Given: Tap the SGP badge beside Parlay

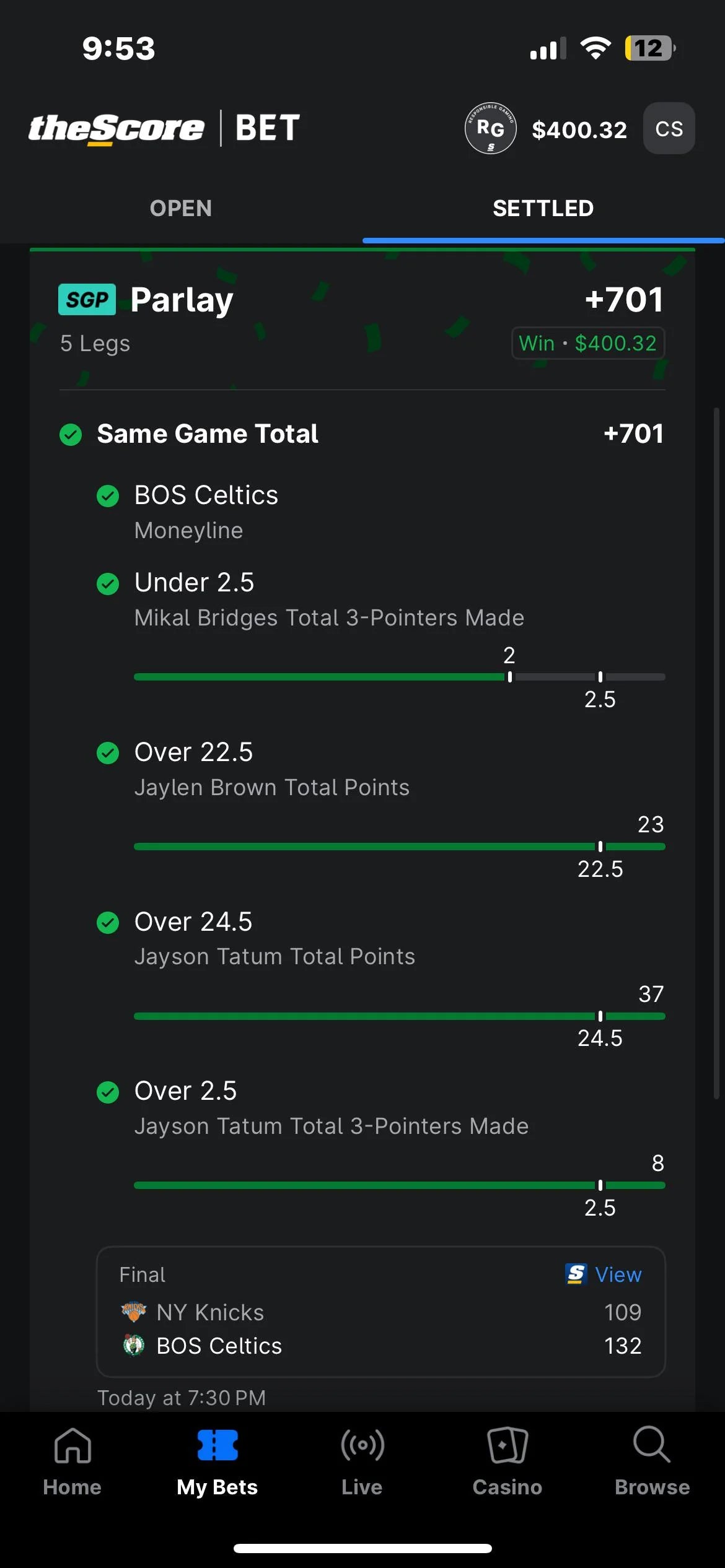Looking at the screenshot, I should (87, 300).
